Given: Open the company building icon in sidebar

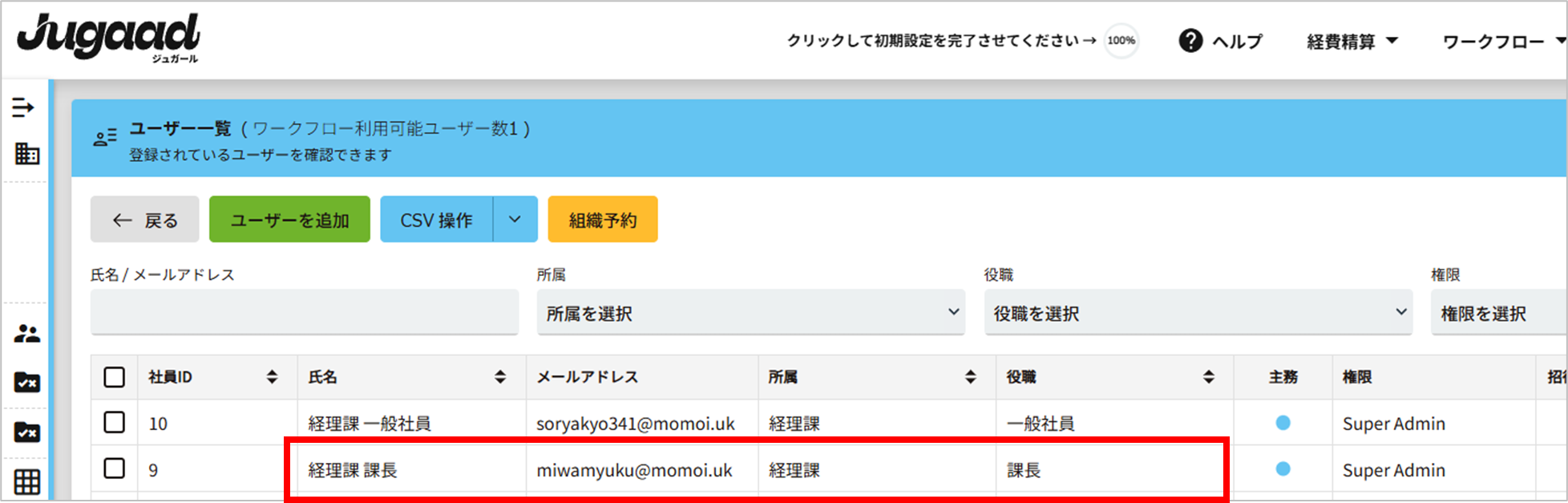Looking at the screenshot, I should (26, 153).
